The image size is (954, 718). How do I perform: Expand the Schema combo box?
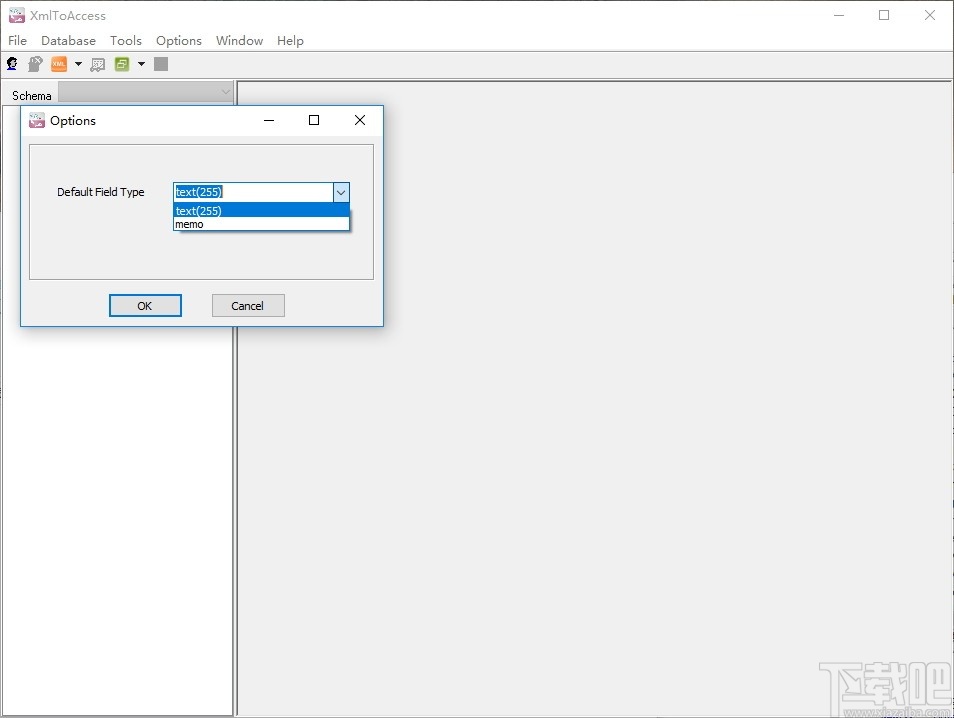[x=226, y=91]
